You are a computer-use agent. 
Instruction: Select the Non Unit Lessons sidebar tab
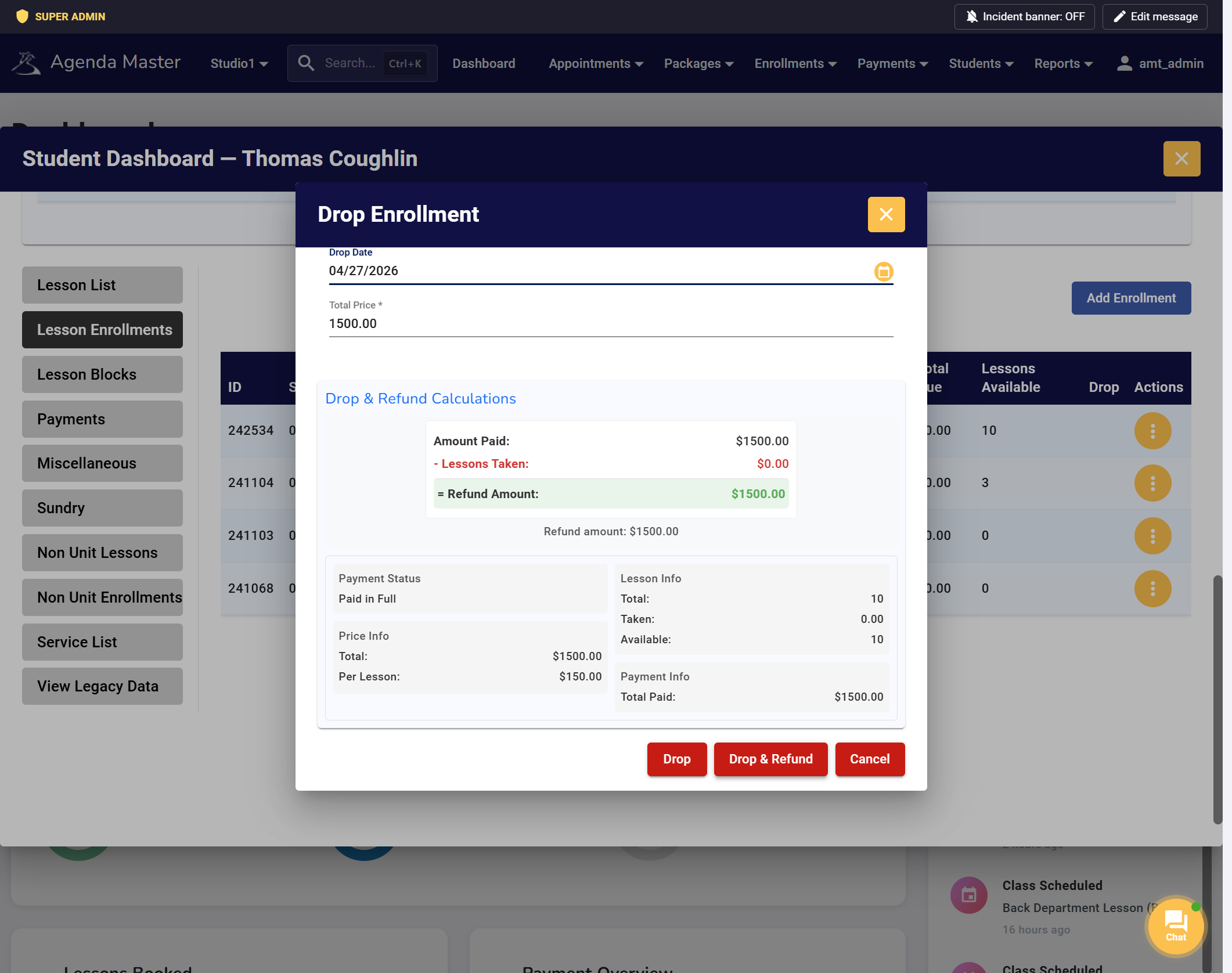[102, 553]
